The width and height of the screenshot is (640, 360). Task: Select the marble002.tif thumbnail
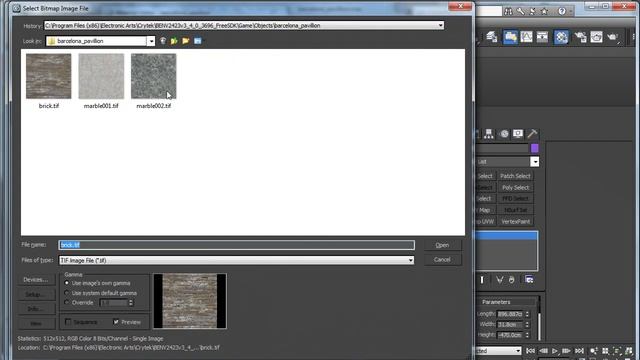pyautogui.click(x=153, y=76)
